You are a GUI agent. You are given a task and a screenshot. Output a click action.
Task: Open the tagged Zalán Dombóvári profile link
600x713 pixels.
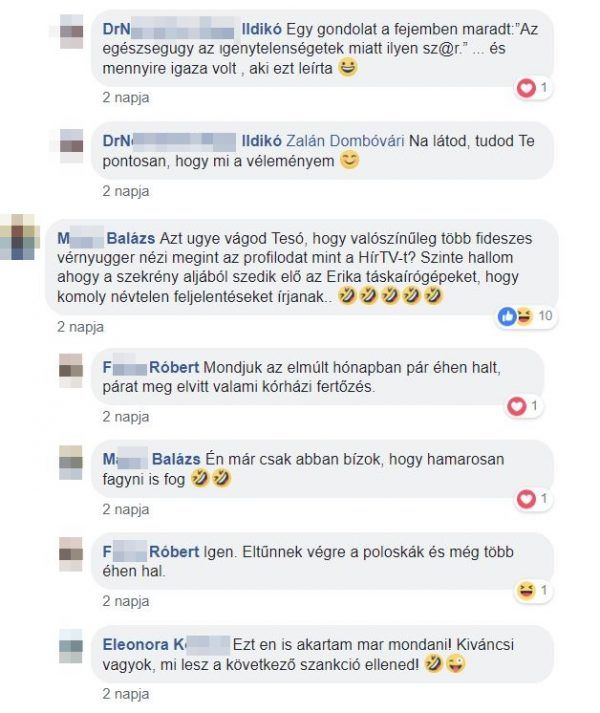[345, 141]
